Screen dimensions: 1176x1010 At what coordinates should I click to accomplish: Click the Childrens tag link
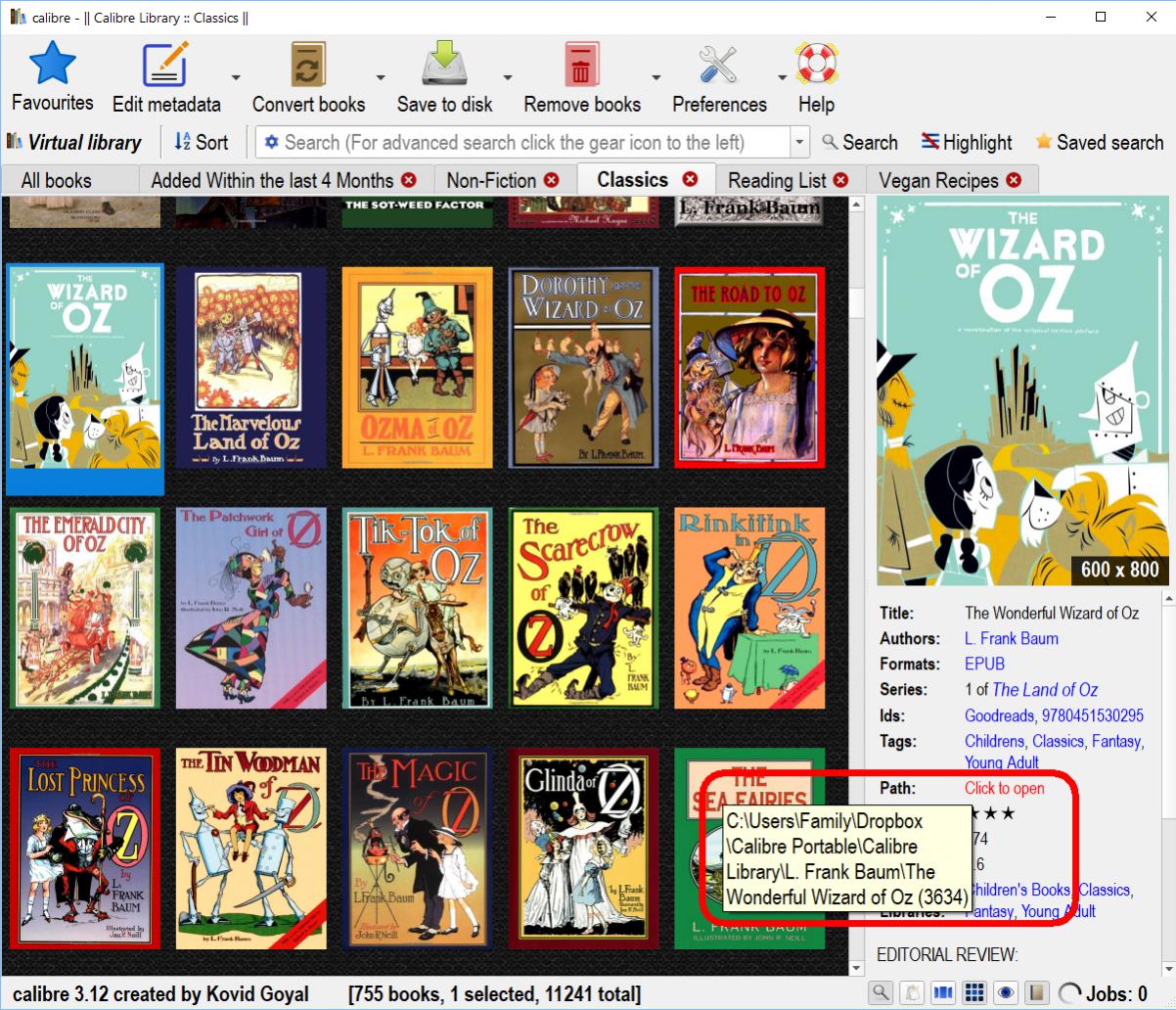[994, 741]
